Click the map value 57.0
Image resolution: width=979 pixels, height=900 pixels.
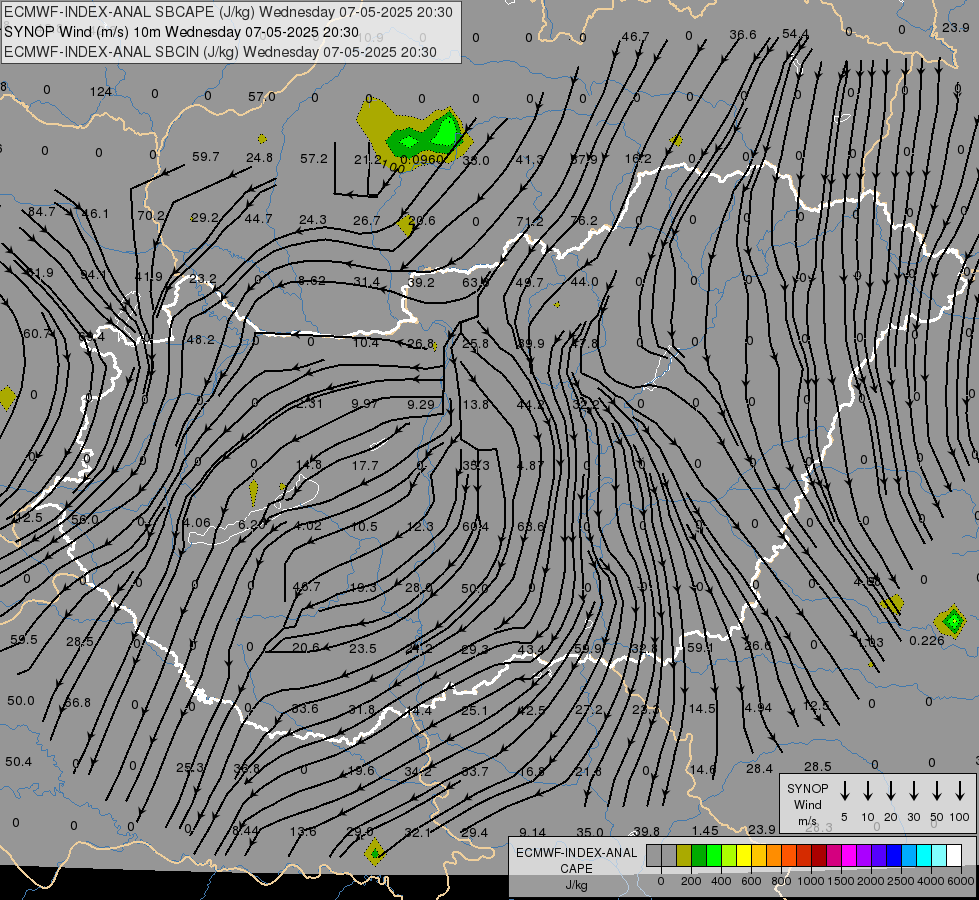[x=262, y=97]
